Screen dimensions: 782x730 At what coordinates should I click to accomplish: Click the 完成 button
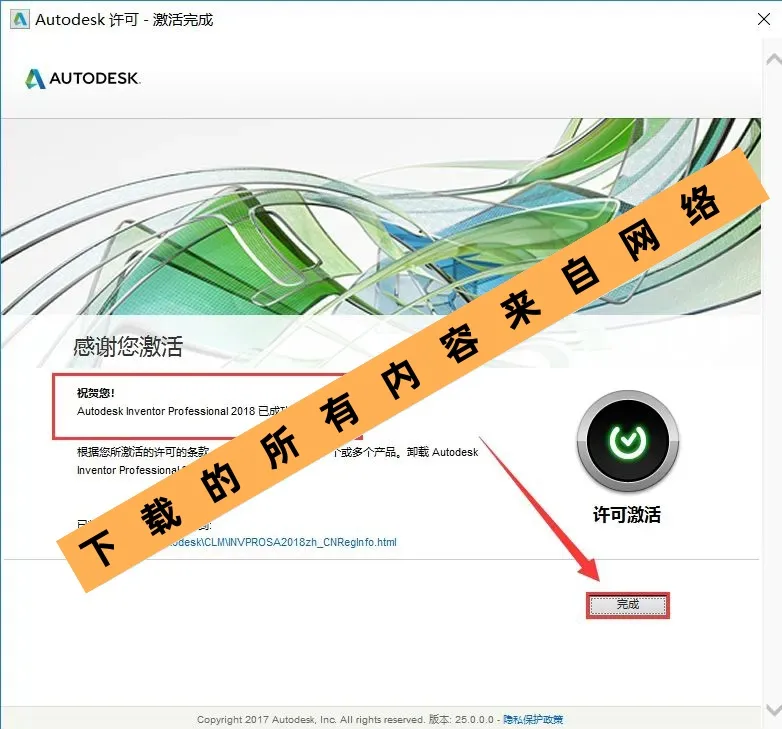pyautogui.click(x=627, y=605)
